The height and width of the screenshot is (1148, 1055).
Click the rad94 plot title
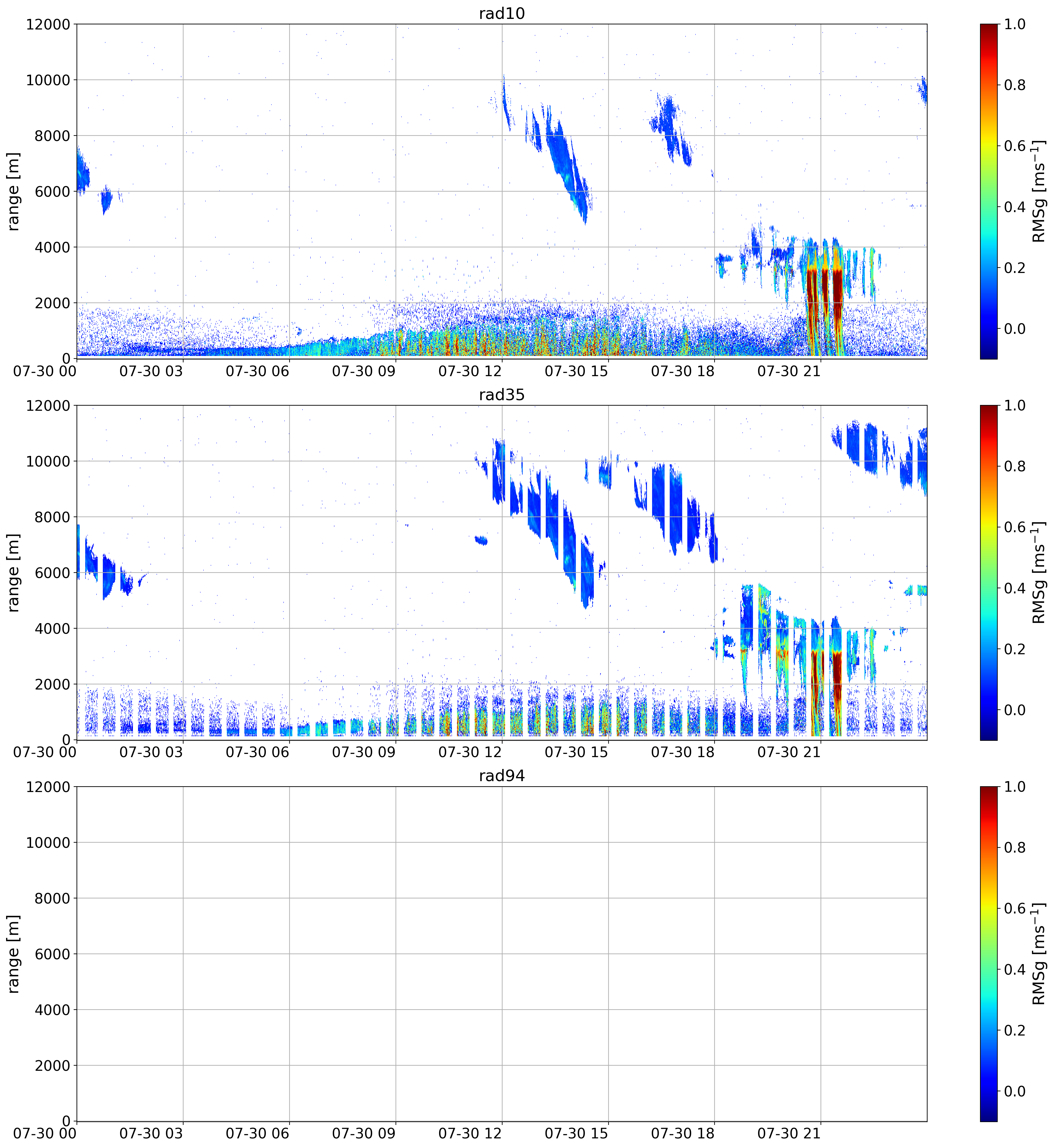coord(501,776)
